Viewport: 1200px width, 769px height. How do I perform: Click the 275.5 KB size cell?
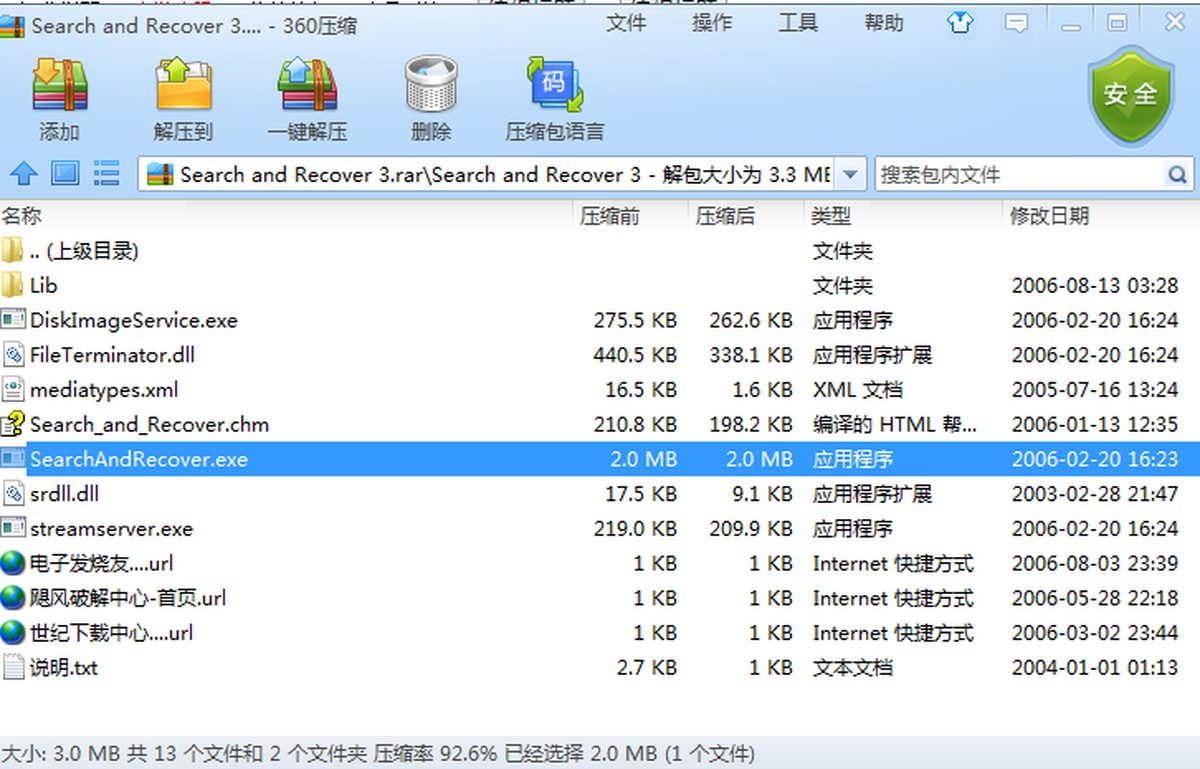635,321
